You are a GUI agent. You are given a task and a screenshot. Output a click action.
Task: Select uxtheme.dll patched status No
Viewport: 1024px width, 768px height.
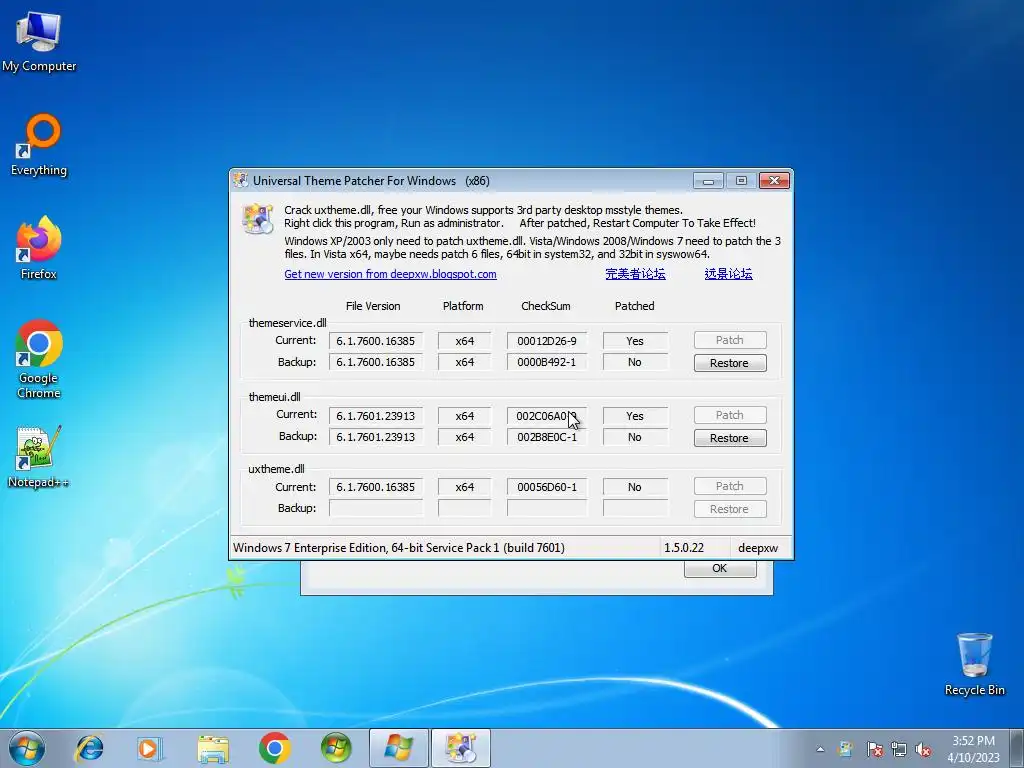click(x=635, y=487)
